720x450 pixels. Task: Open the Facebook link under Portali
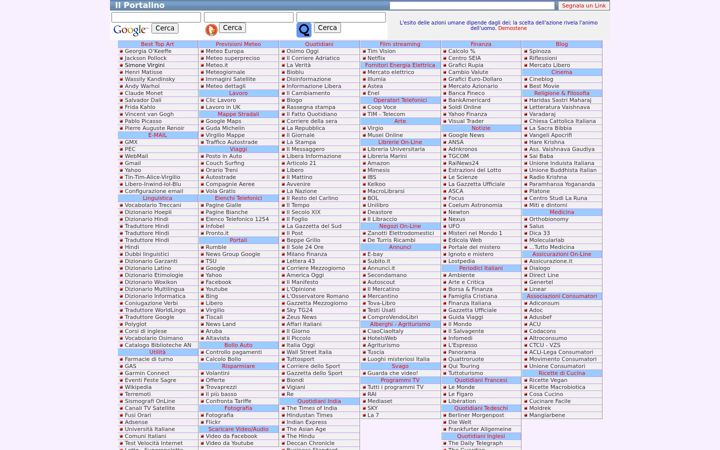point(218,282)
